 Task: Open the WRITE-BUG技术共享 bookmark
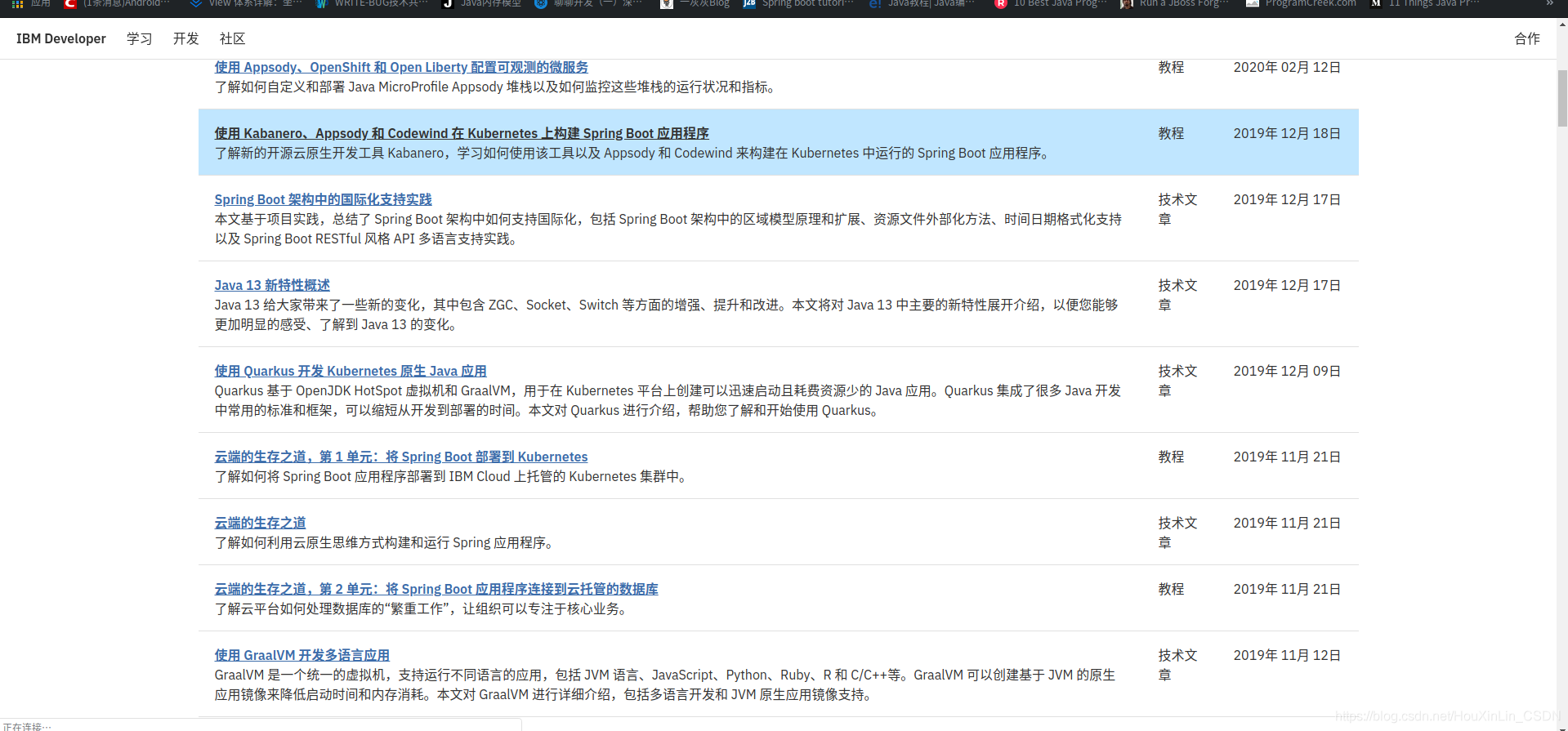[373, 3]
